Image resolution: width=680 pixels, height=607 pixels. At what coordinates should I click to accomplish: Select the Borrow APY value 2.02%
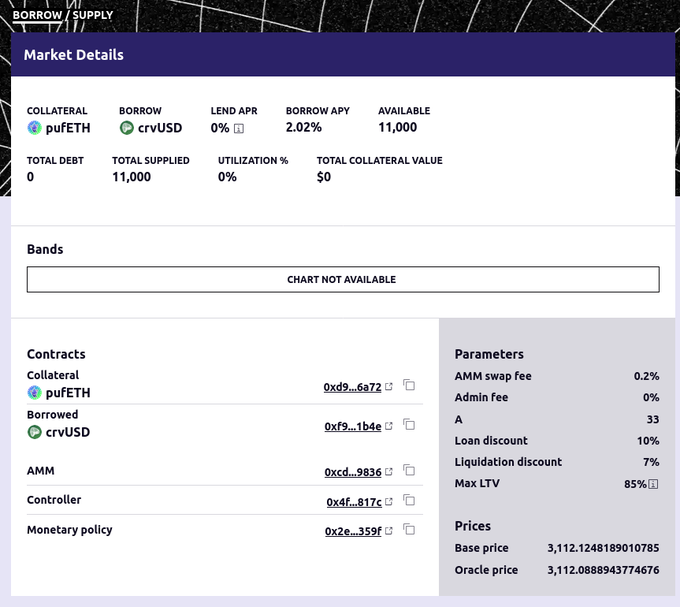304,127
